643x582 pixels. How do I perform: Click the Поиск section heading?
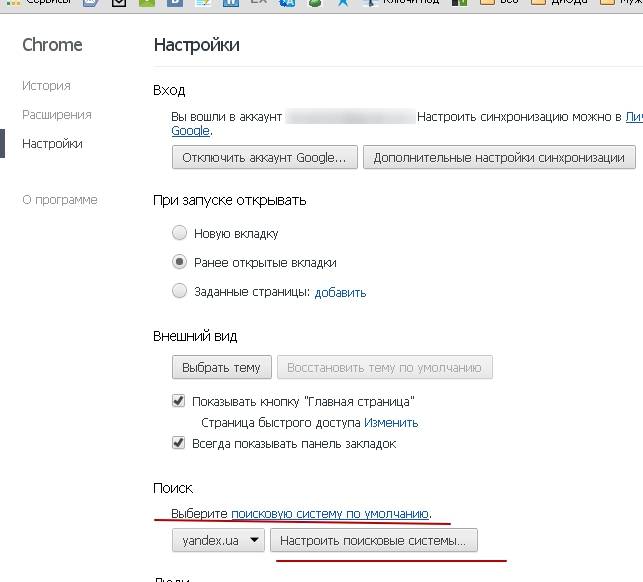tap(173, 488)
